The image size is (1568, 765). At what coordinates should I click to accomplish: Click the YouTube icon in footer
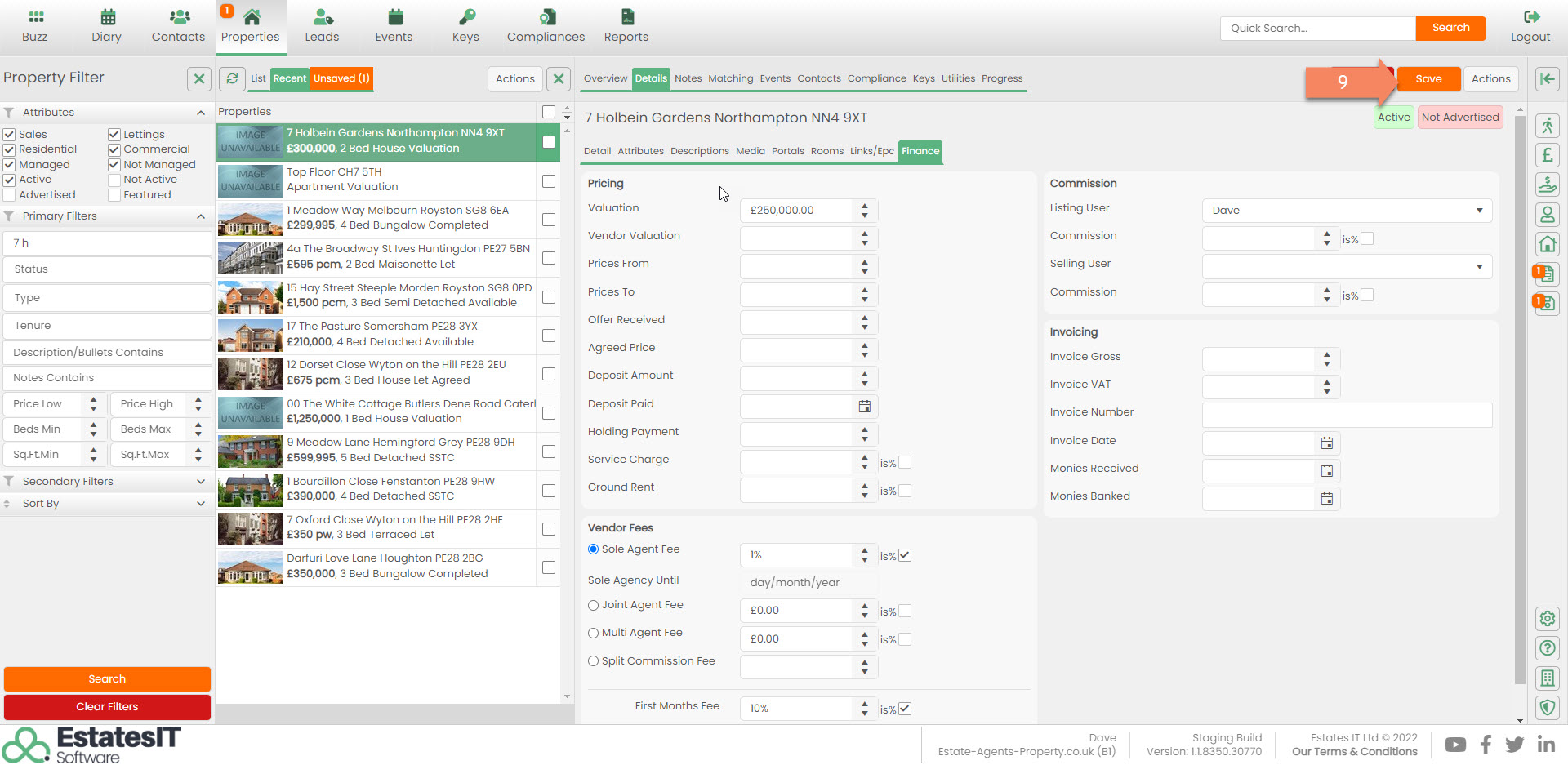[x=1454, y=745]
